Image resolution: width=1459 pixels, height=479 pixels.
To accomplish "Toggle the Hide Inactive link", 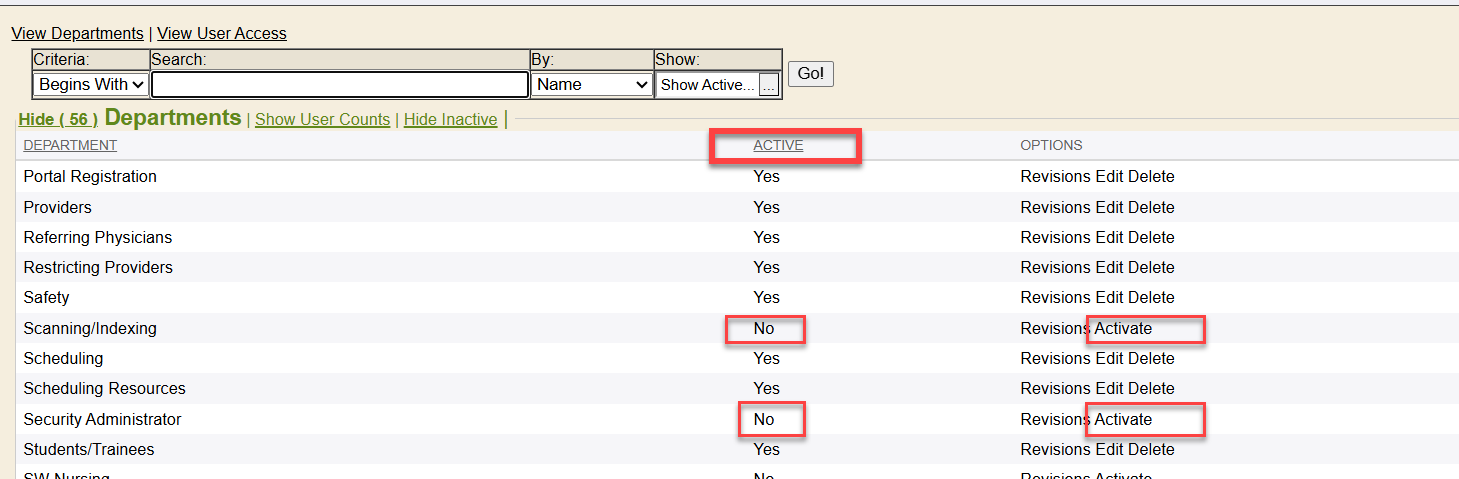I will pos(450,119).
